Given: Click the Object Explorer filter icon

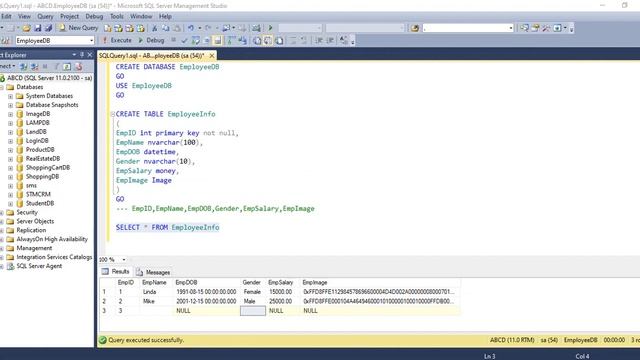Looking at the screenshot, I should tap(56, 66).
